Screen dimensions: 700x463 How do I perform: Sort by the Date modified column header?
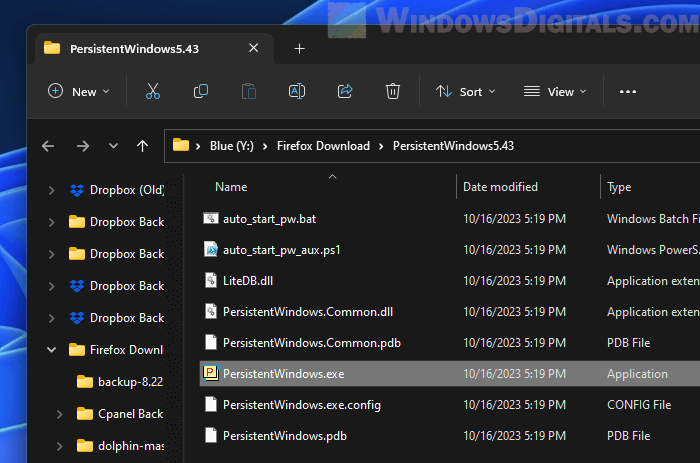coord(500,187)
